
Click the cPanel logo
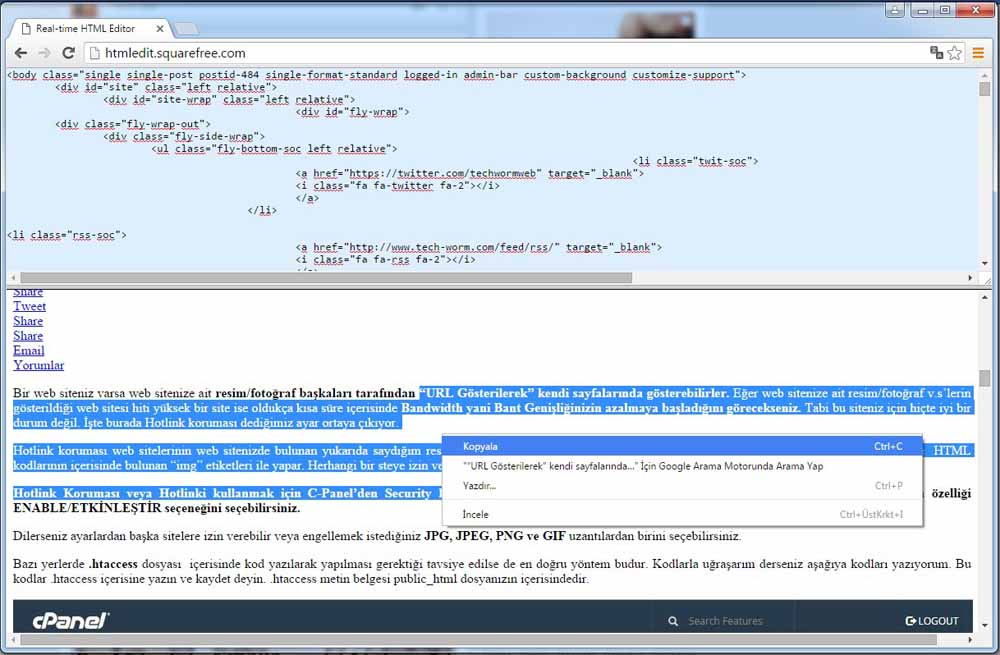(69, 620)
